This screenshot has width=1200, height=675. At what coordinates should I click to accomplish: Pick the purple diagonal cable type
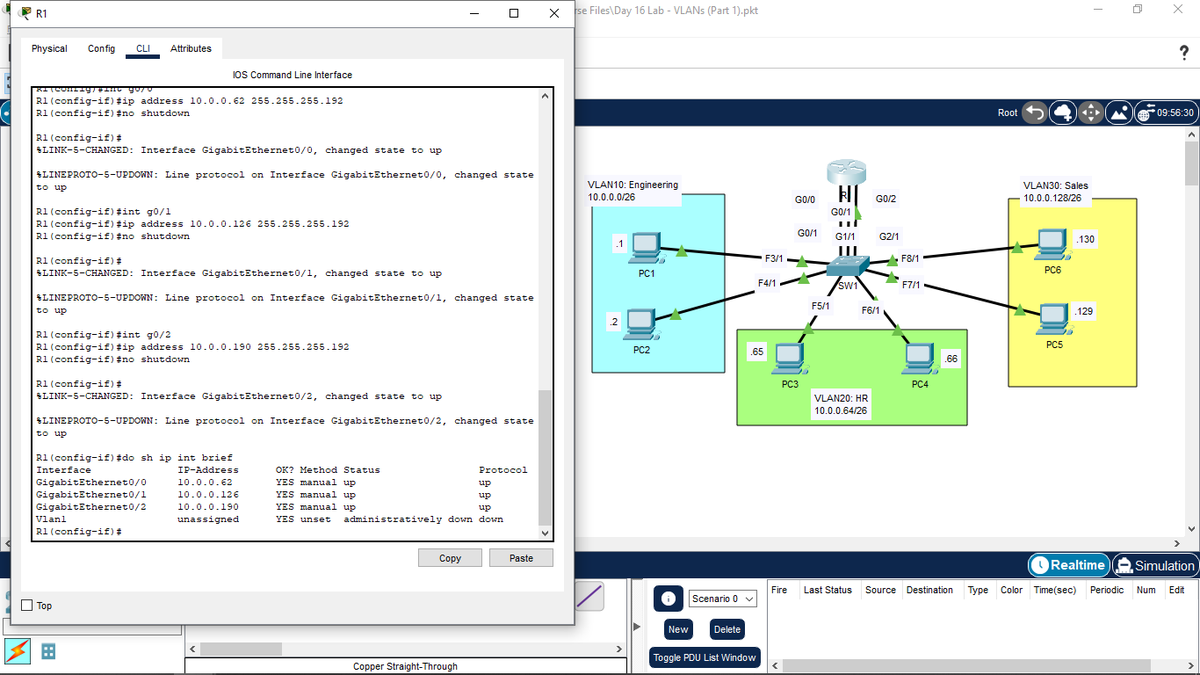[x=590, y=595]
